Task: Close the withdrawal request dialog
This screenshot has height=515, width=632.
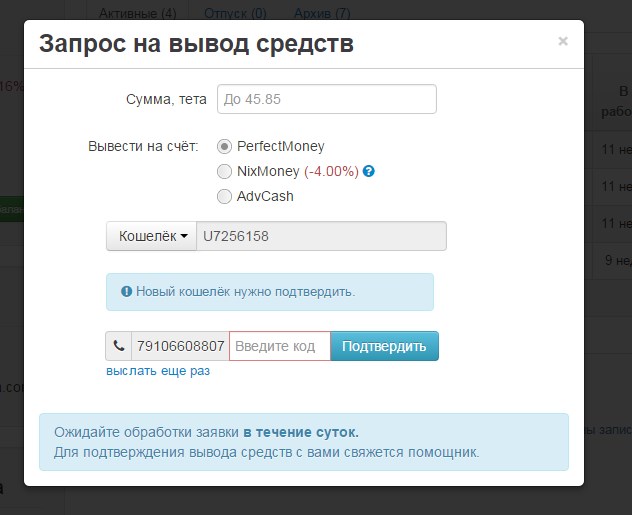Action: click(x=562, y=42)
